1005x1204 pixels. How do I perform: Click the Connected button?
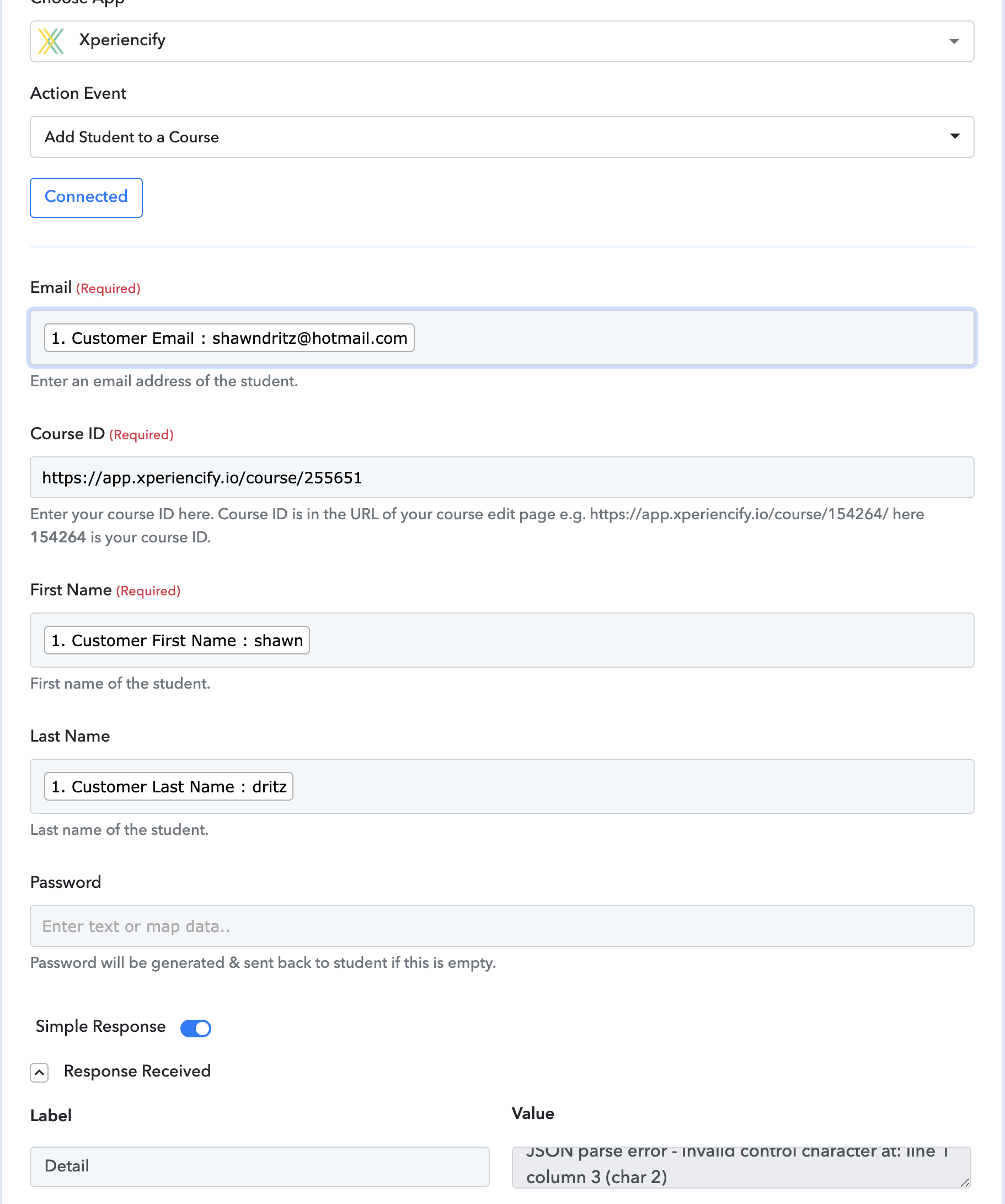(86, 197)
